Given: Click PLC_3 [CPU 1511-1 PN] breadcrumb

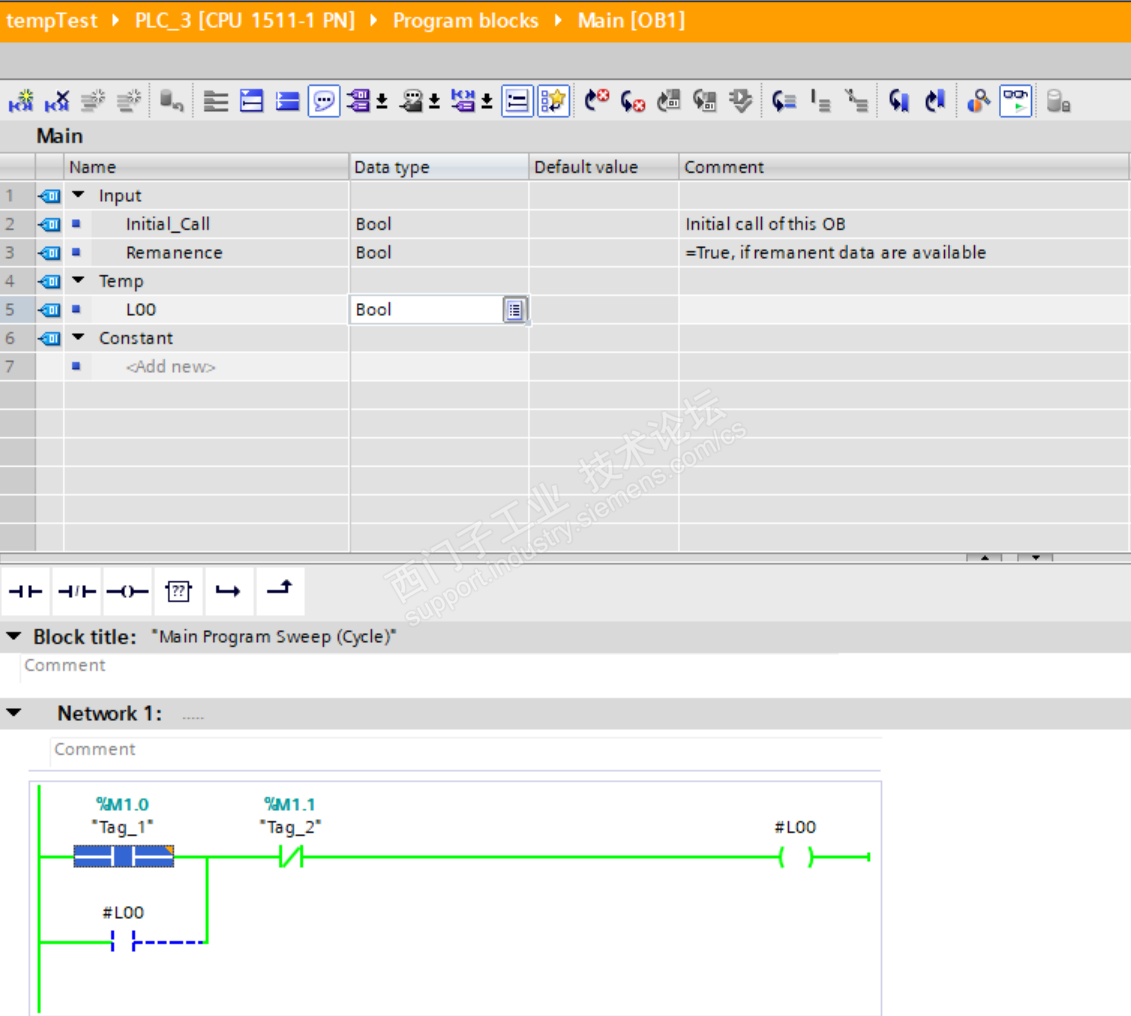Looking at the screenshot, I should (x=244, y=21).
